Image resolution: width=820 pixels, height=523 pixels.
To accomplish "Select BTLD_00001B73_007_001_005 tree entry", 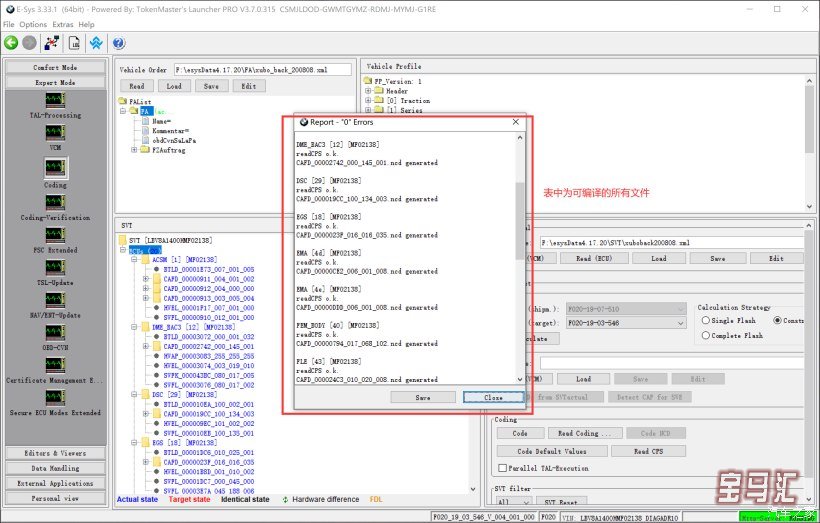I will [209, 269].
